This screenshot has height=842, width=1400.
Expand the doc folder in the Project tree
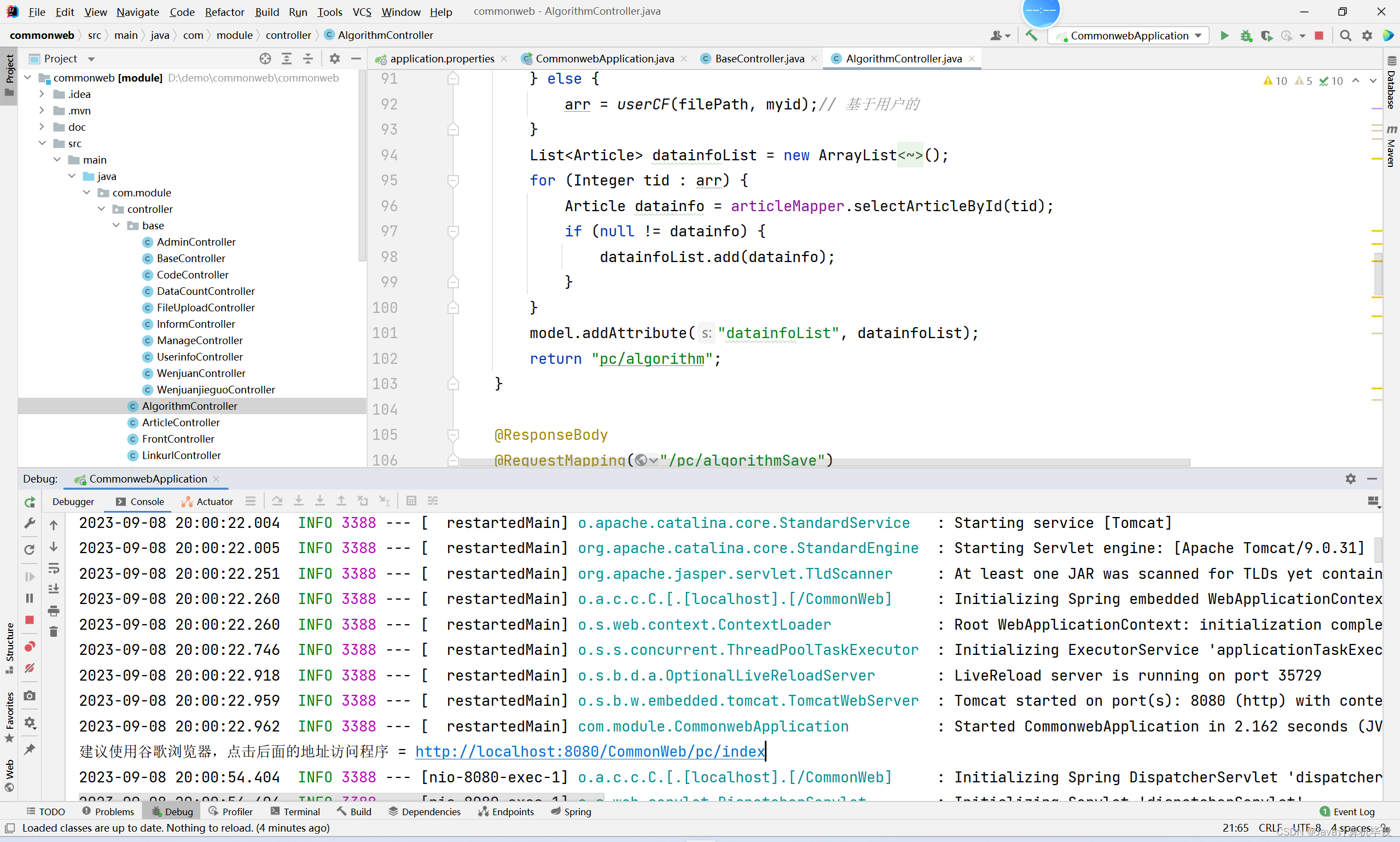(x=42, y=127)
